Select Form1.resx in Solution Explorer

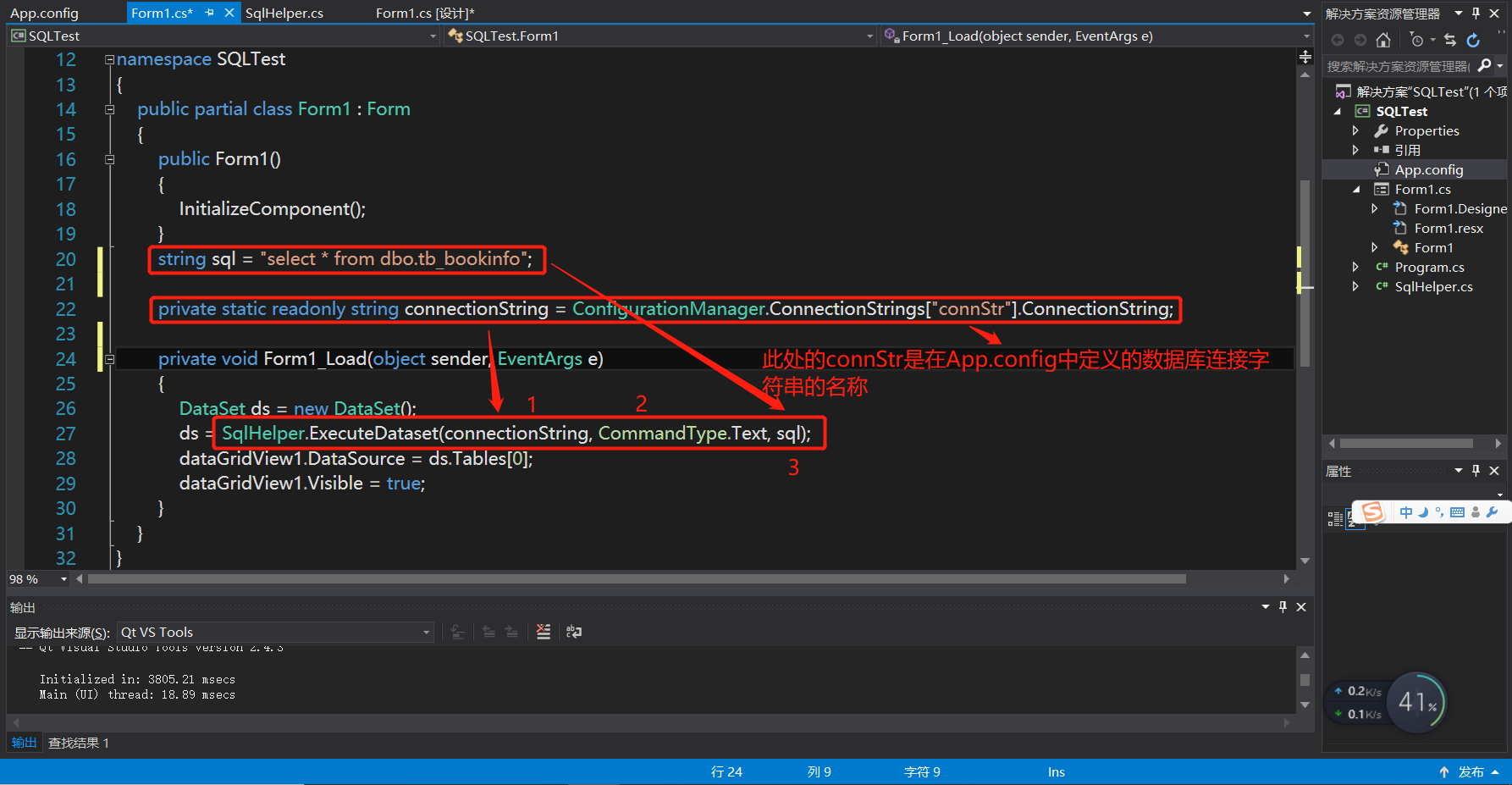[1449, 228]
